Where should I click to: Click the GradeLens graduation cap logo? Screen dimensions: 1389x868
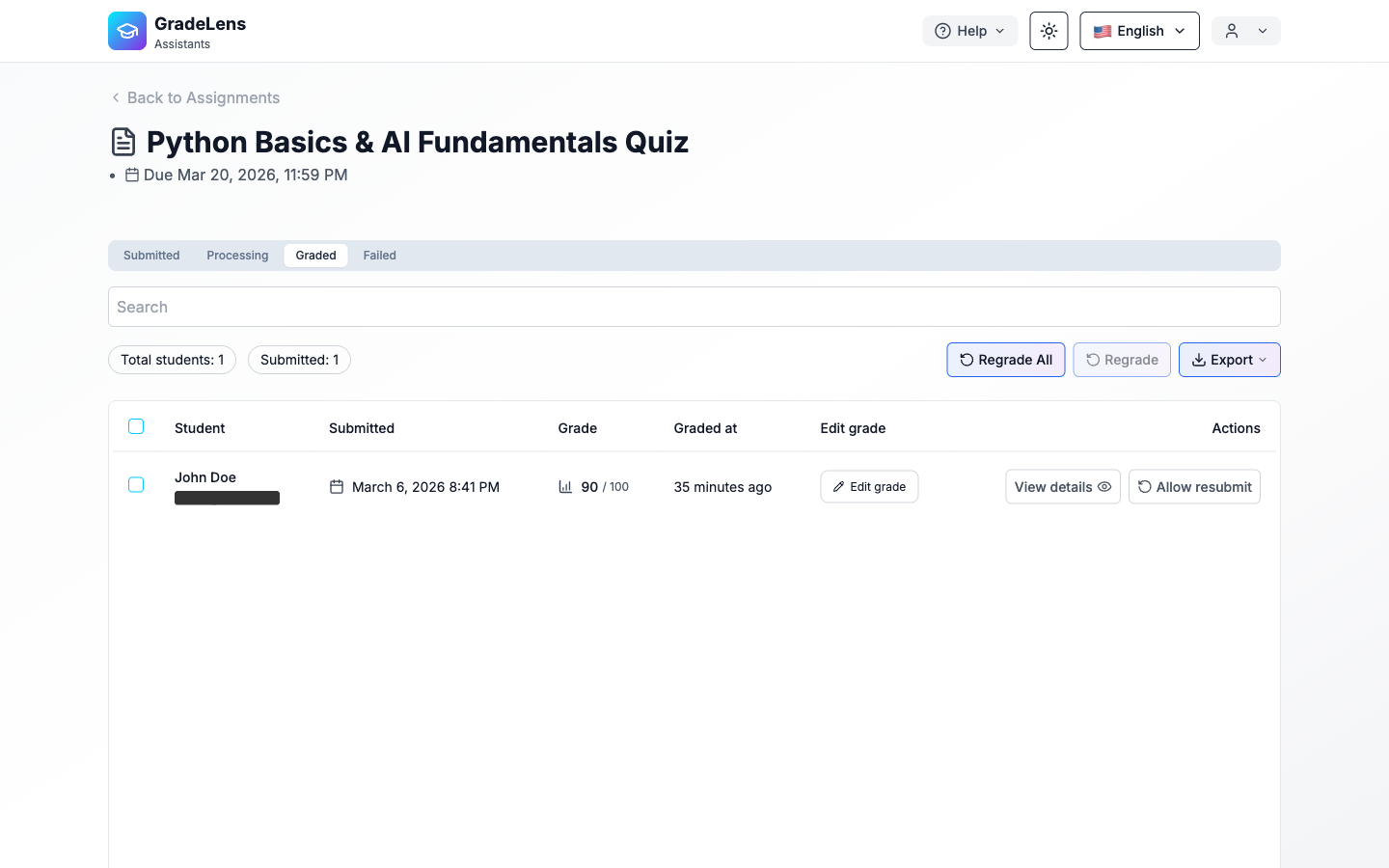127,31
